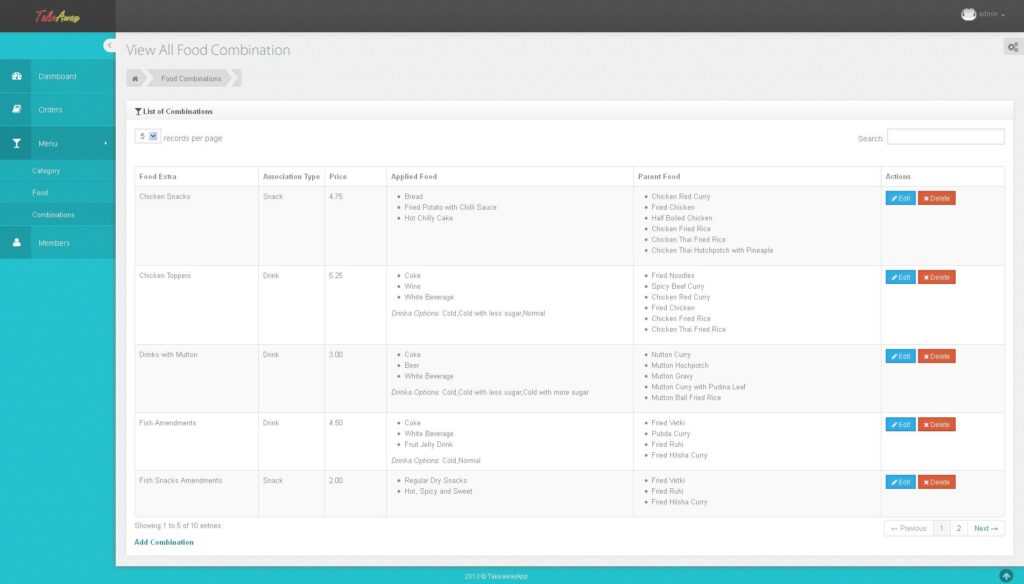Delete the Fish Snacks Amendments combination
1024x584 pixels.
[x=936, y=481]
